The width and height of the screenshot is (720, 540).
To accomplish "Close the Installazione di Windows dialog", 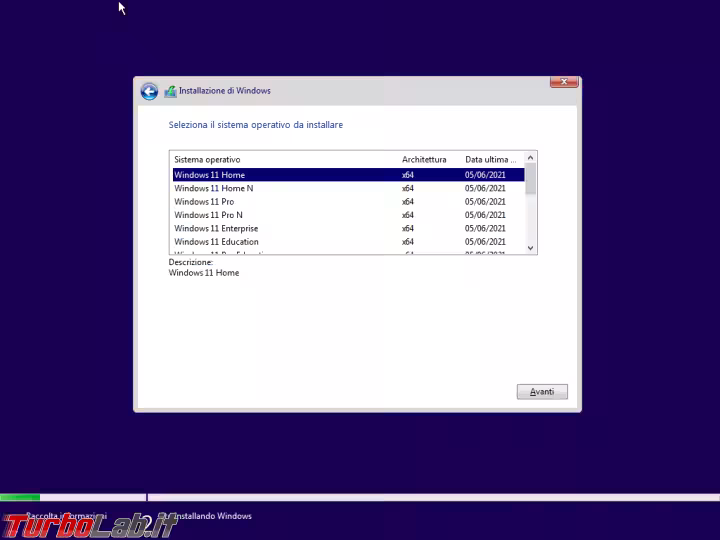I will click(565, 81).
